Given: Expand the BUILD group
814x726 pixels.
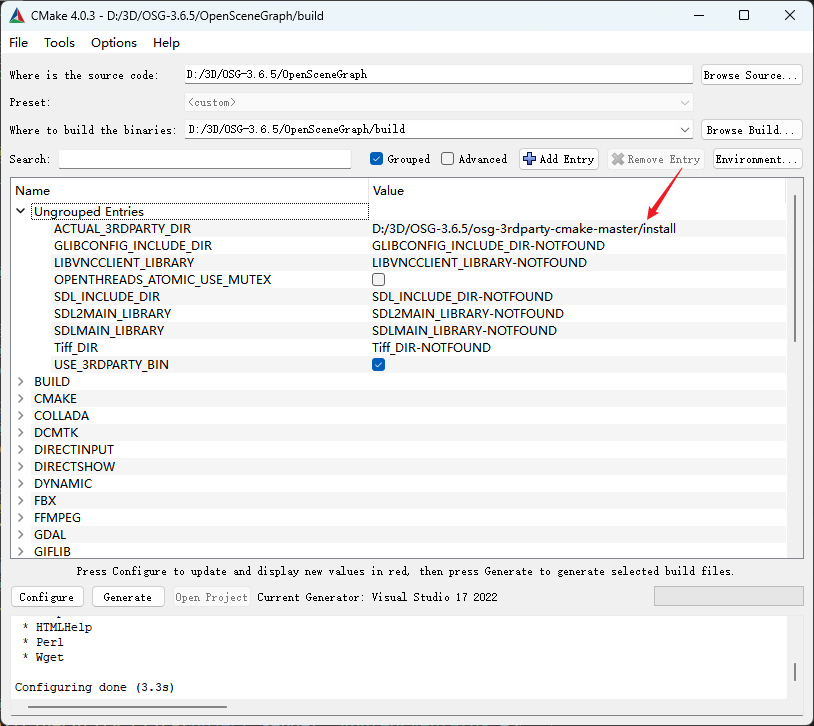Looking at the screenshot, I should pos(21,382).
